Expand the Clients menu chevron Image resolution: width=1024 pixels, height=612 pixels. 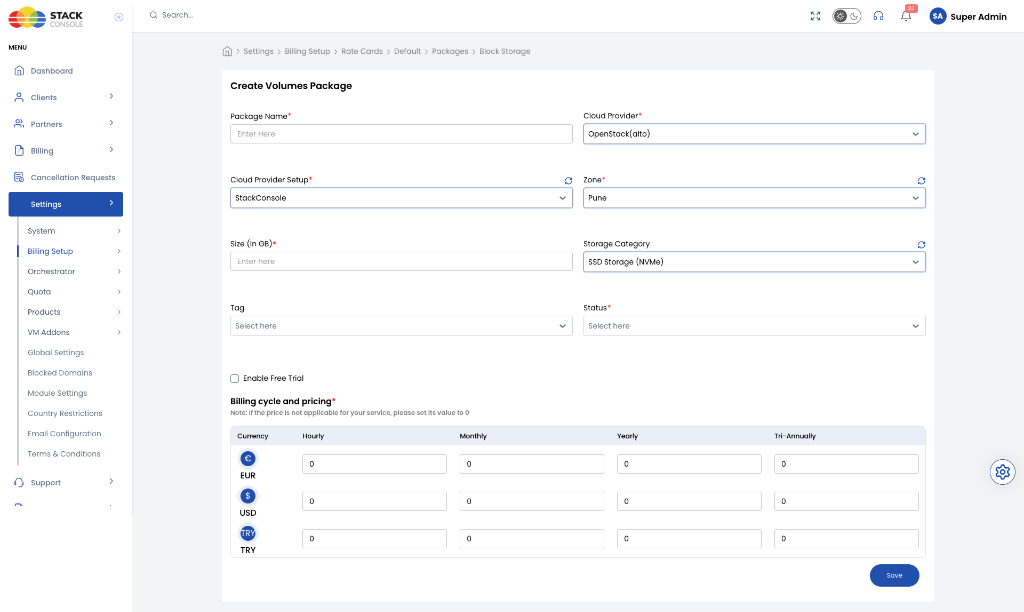[111, 96]
